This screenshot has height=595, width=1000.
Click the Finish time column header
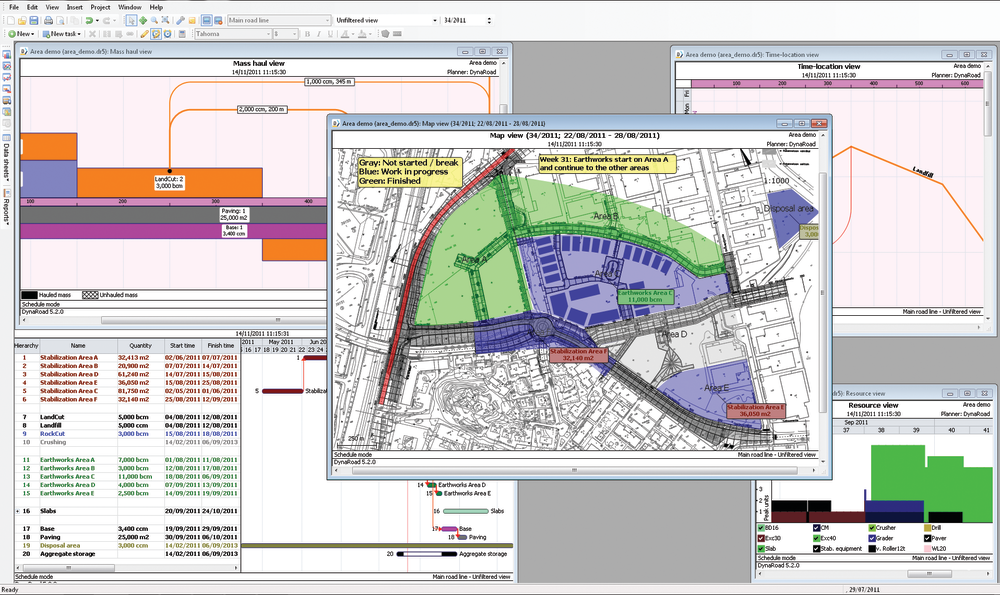pyautogui.click(x=220, y=346)
